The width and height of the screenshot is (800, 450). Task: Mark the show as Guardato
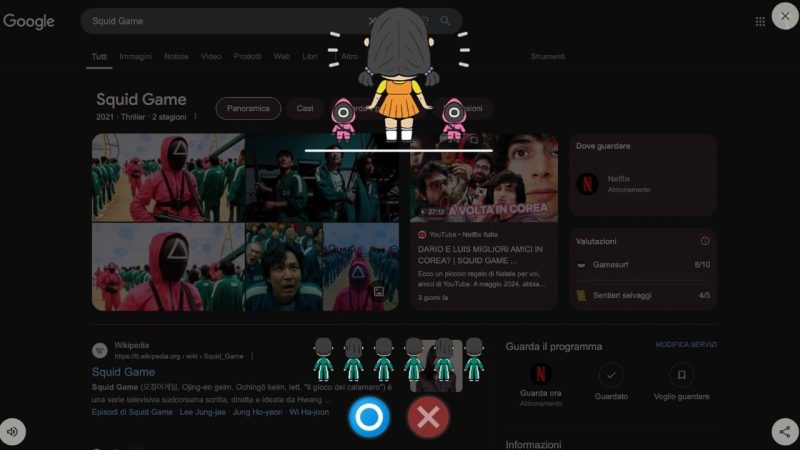(611, 375)
